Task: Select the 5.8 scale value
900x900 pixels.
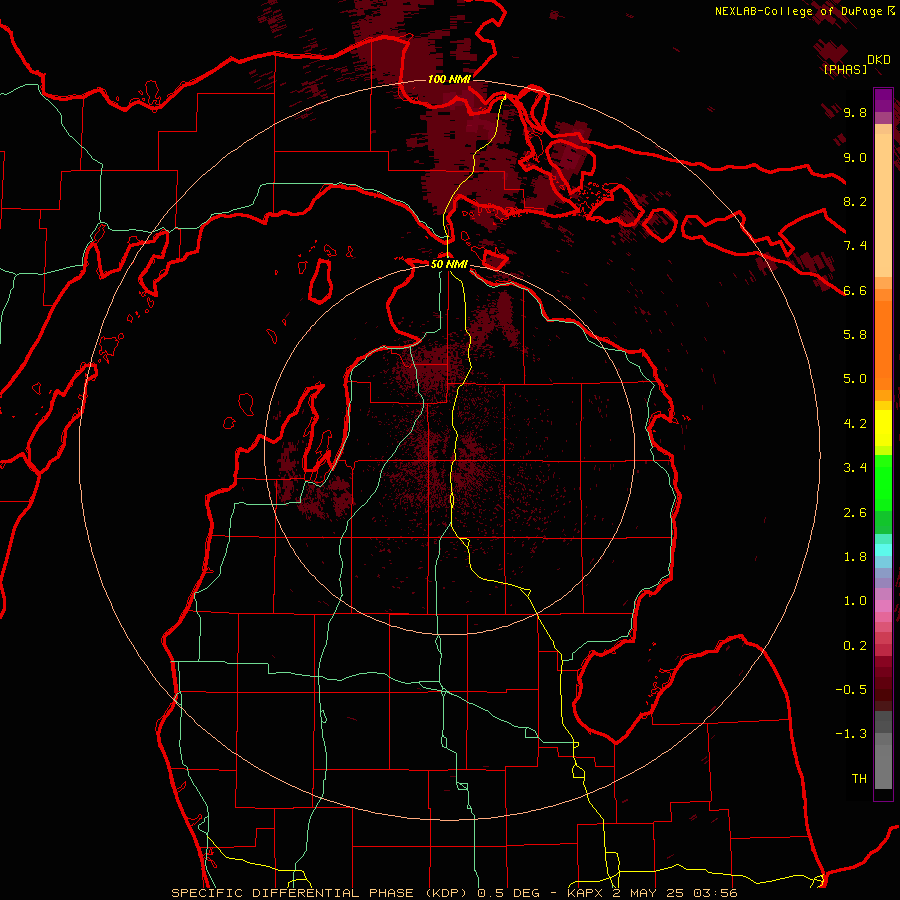Action: 855,335
